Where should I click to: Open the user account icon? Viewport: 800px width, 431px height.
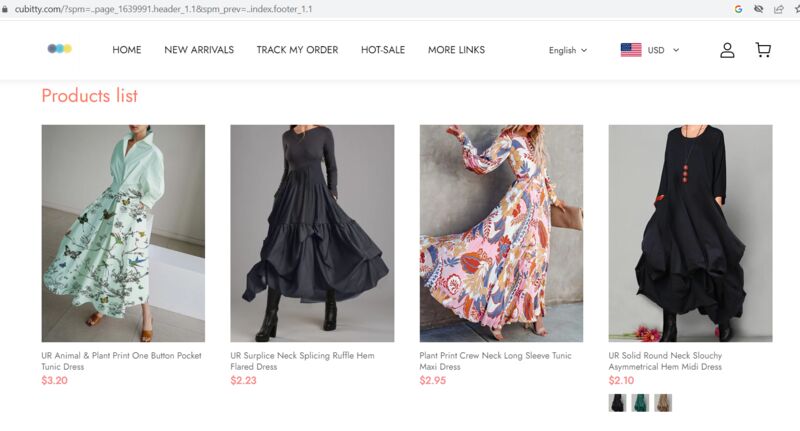727,50
